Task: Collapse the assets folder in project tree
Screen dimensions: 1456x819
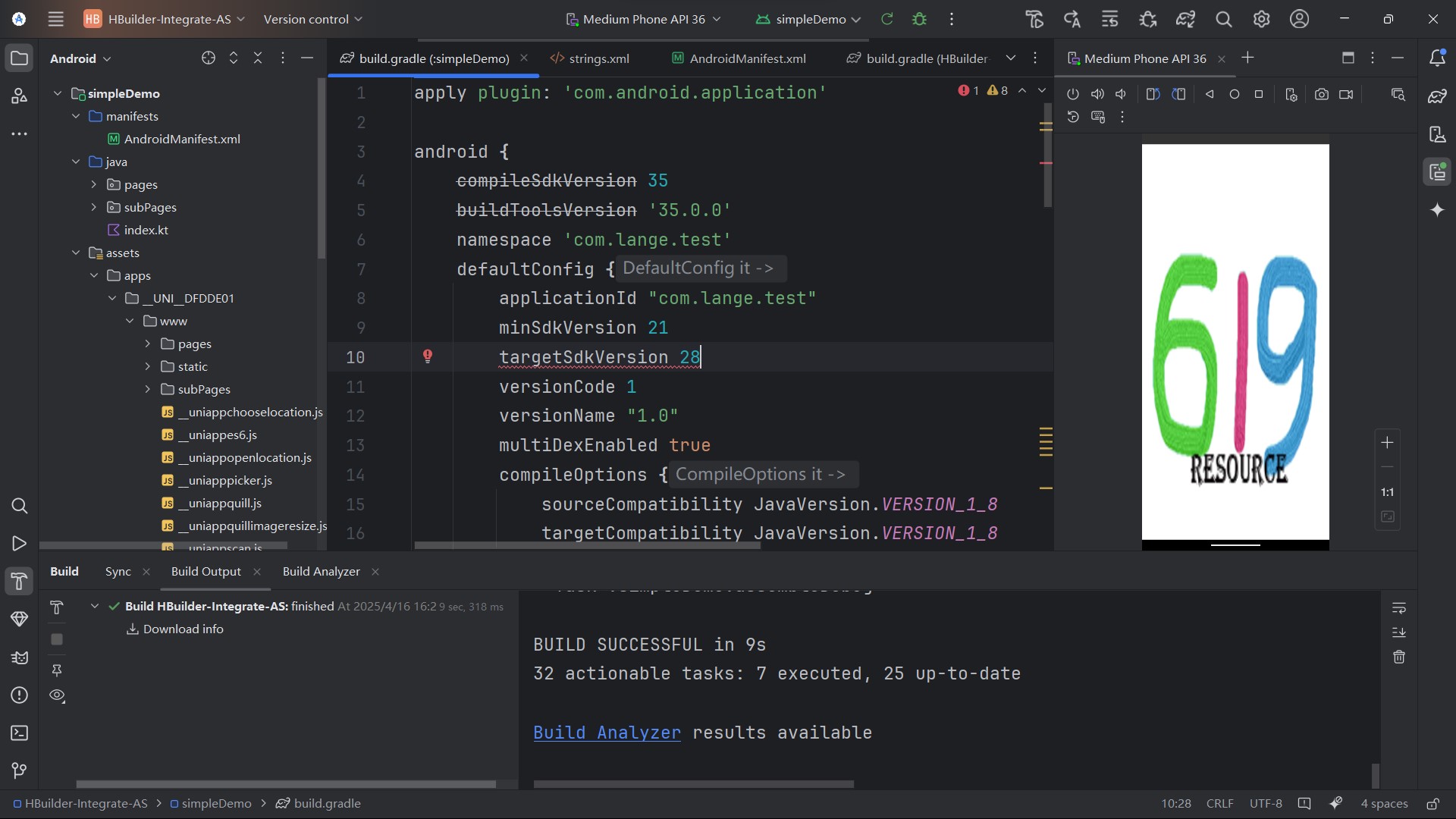Action: pos(76,253)
